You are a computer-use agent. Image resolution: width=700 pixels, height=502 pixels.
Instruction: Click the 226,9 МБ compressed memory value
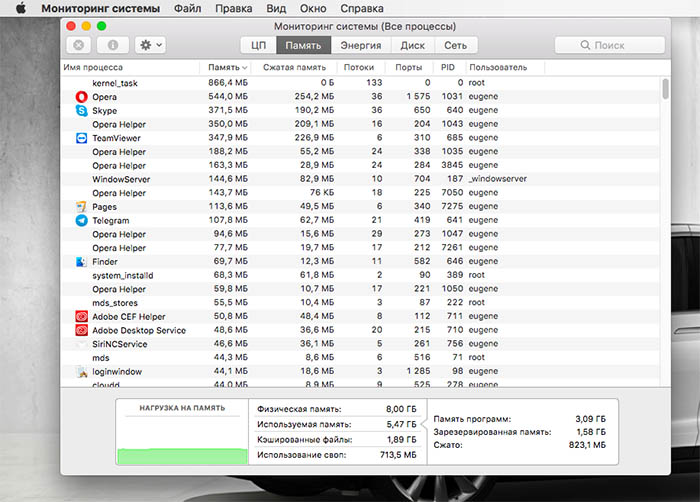pos(314,138)
